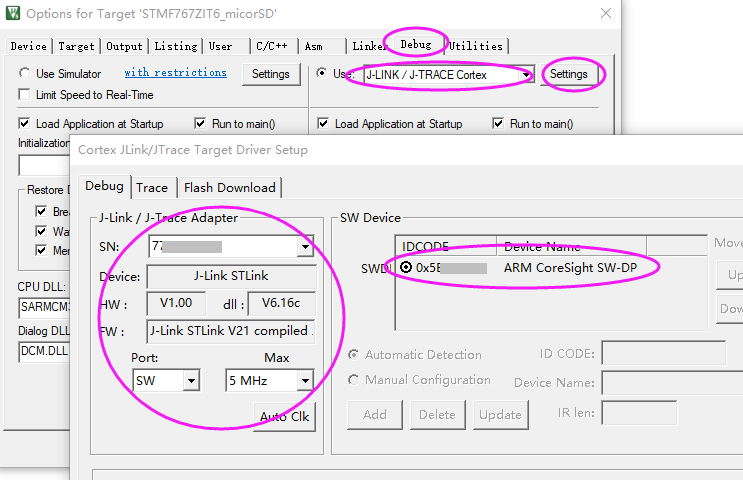This screenshot has height=480, width=743.
Task: Click the Auto Clk button
Action: 284,417
